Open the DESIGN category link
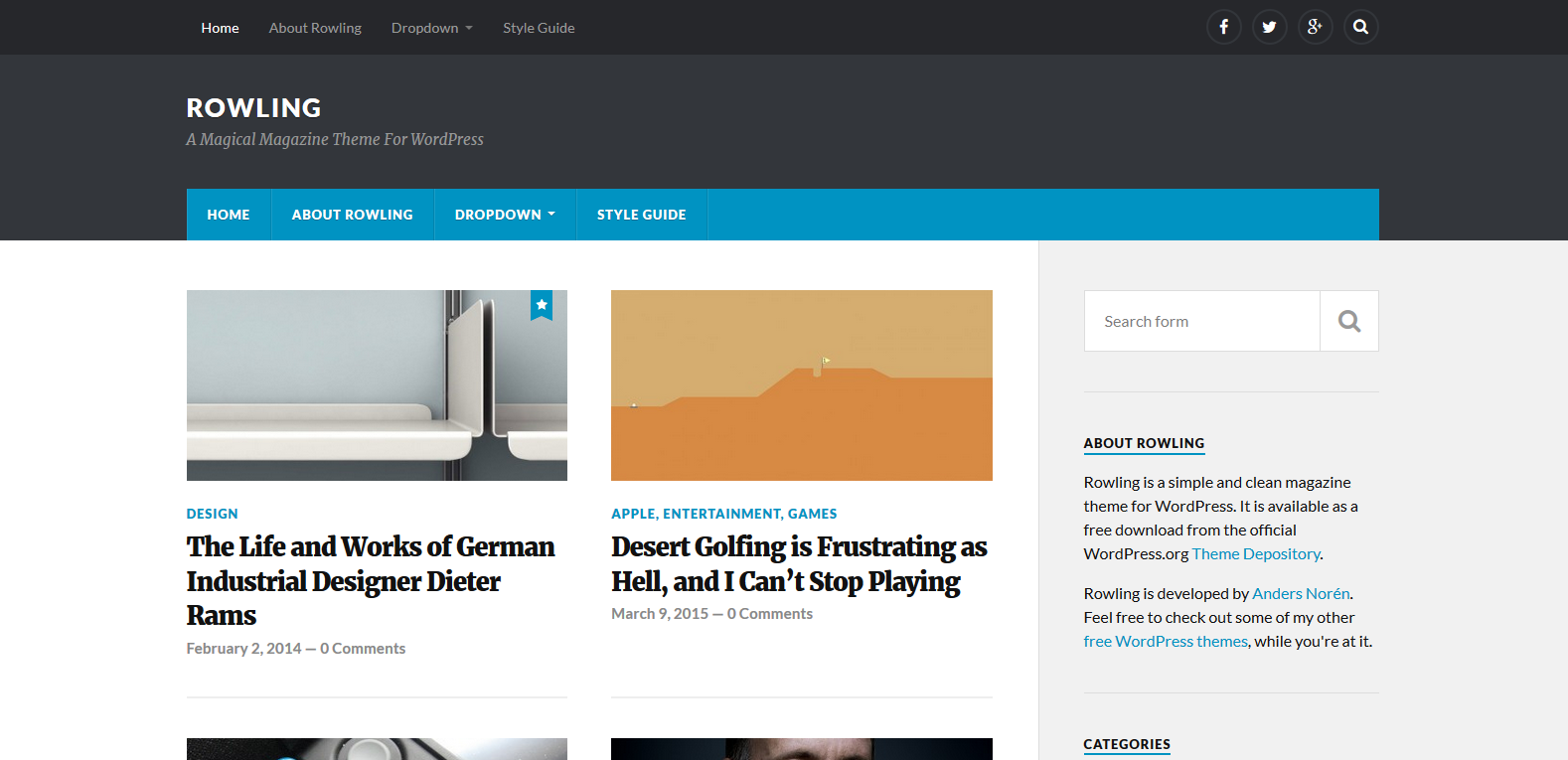Viewport: 1568px width, 760px height. point(212,514)
